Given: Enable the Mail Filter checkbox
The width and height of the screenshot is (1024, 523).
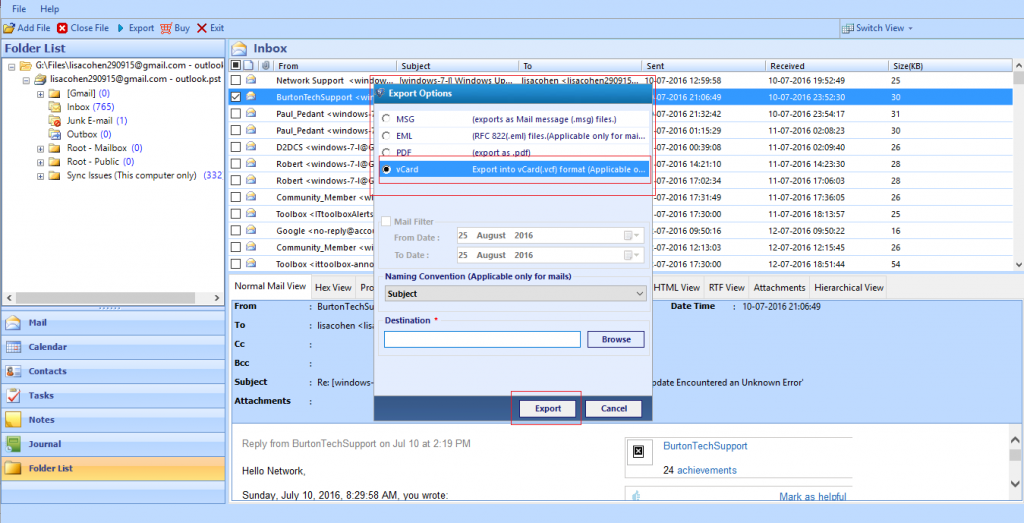Looking at the screenshot, I should pyautogui.click(x=386, y=221).
